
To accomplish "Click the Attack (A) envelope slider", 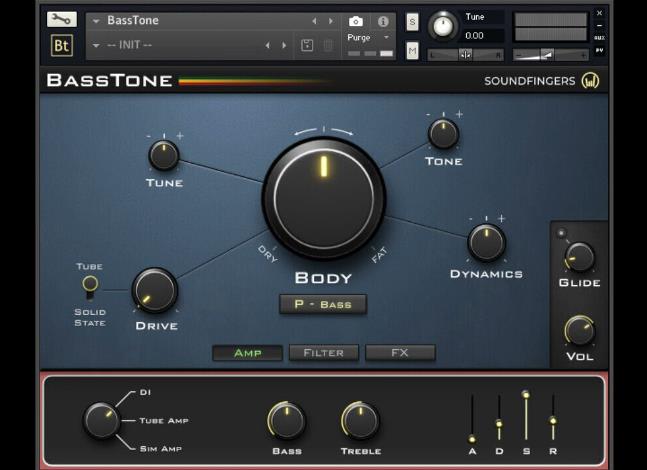I will (x=472, y=419).
